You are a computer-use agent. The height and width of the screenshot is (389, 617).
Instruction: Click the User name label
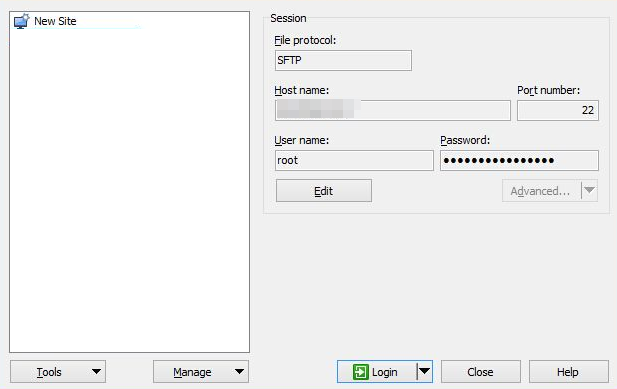click(x=301, y=140)
